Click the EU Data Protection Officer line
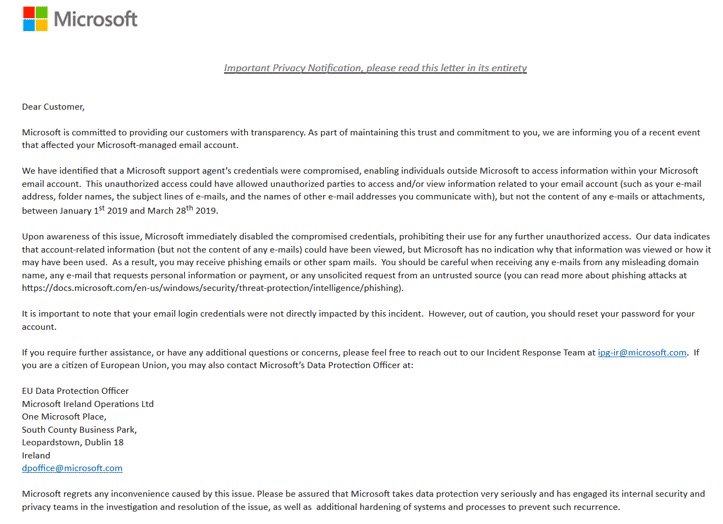 point(75,391)
